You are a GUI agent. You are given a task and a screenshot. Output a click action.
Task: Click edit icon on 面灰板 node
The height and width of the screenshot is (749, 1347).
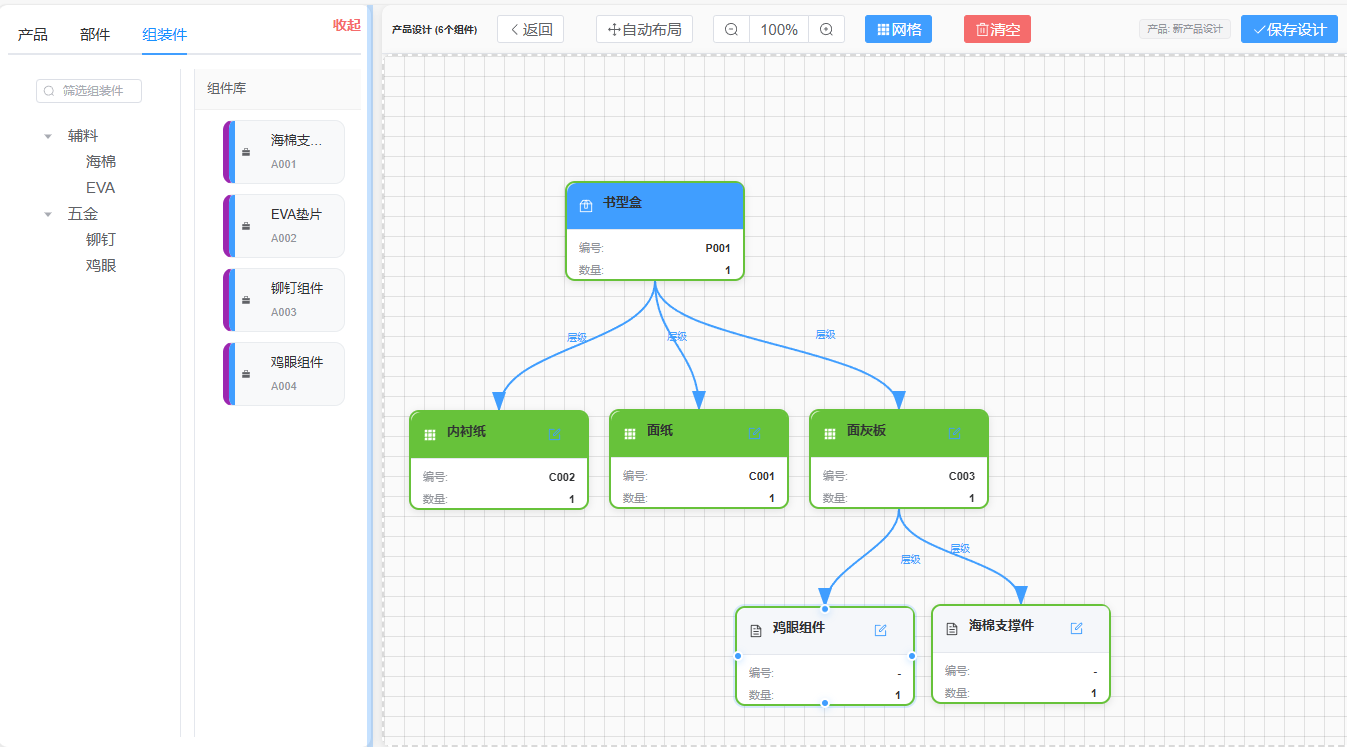pyautogui.click(x=954, y=433)
